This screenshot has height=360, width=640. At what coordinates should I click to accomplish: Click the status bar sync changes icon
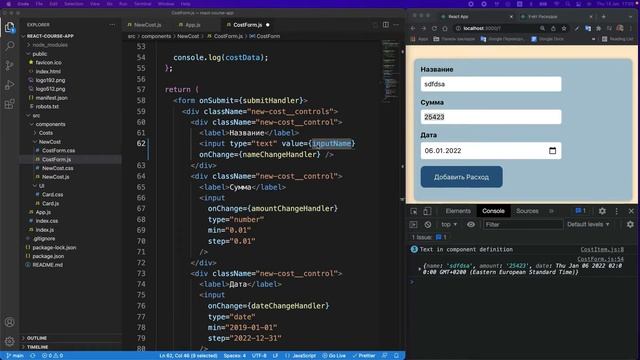32,356
